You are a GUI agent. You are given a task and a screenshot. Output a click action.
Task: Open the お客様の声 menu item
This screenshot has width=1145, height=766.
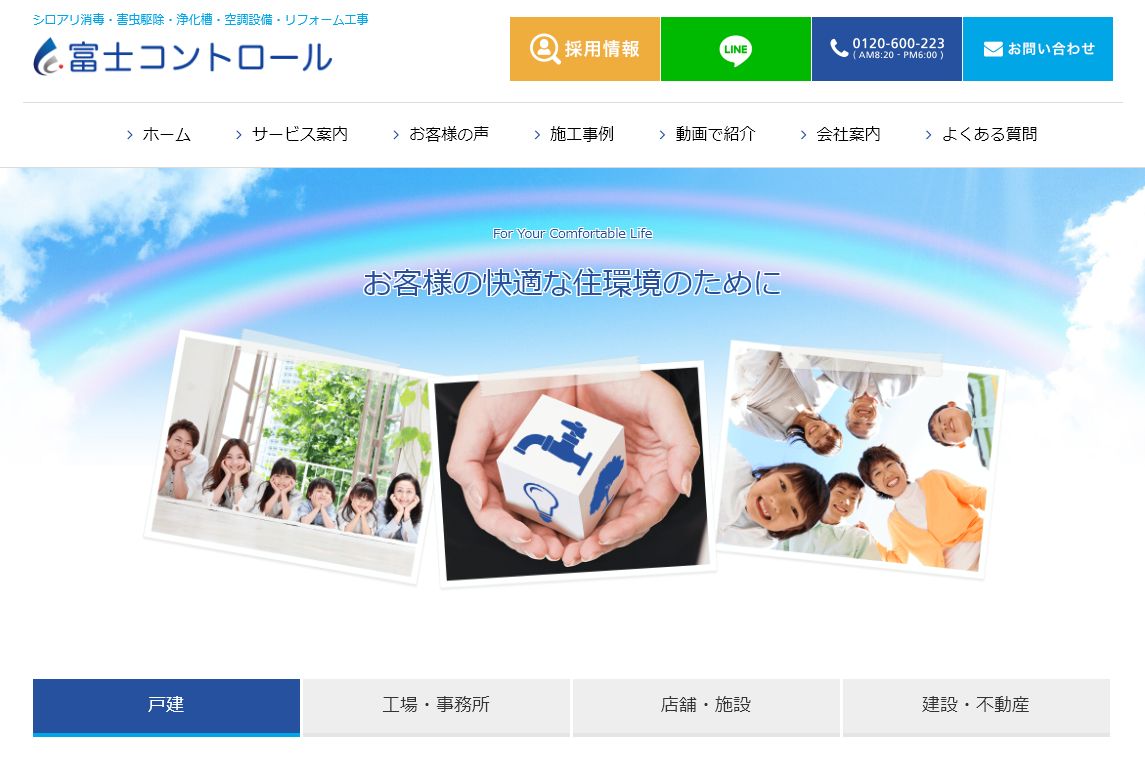pos(448,134)
